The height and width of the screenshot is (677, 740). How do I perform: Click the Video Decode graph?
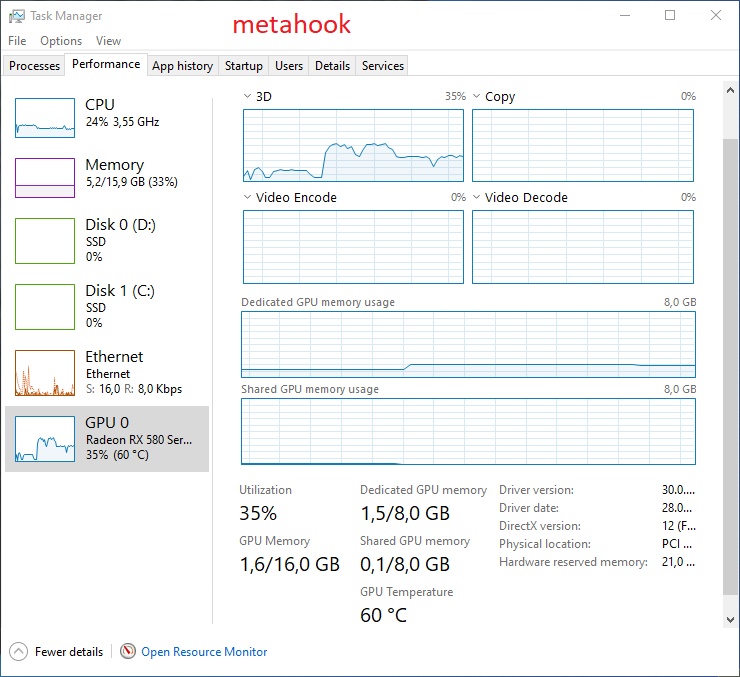click(583, 247)
